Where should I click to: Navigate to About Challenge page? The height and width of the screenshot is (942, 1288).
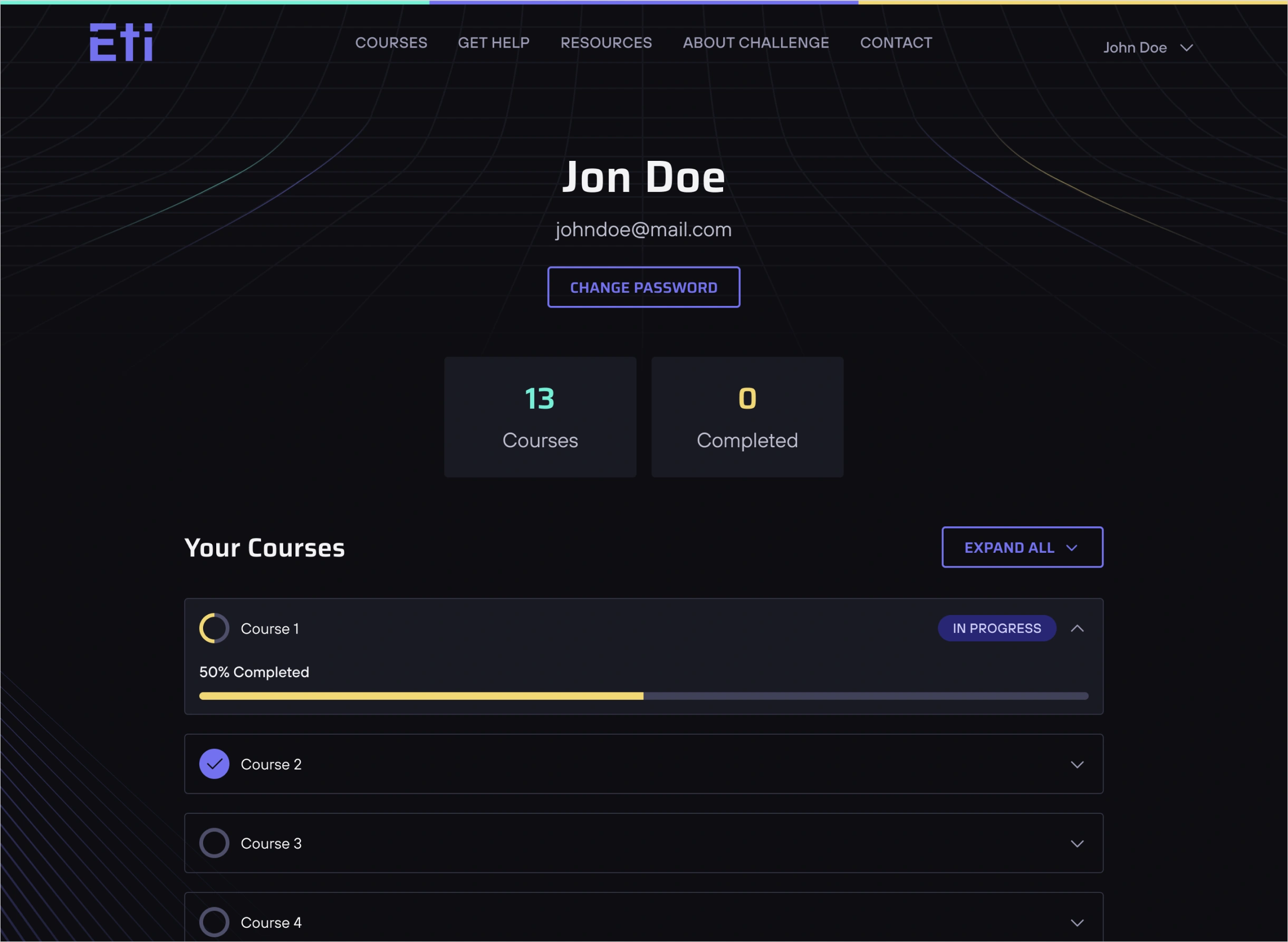(756, 43)
